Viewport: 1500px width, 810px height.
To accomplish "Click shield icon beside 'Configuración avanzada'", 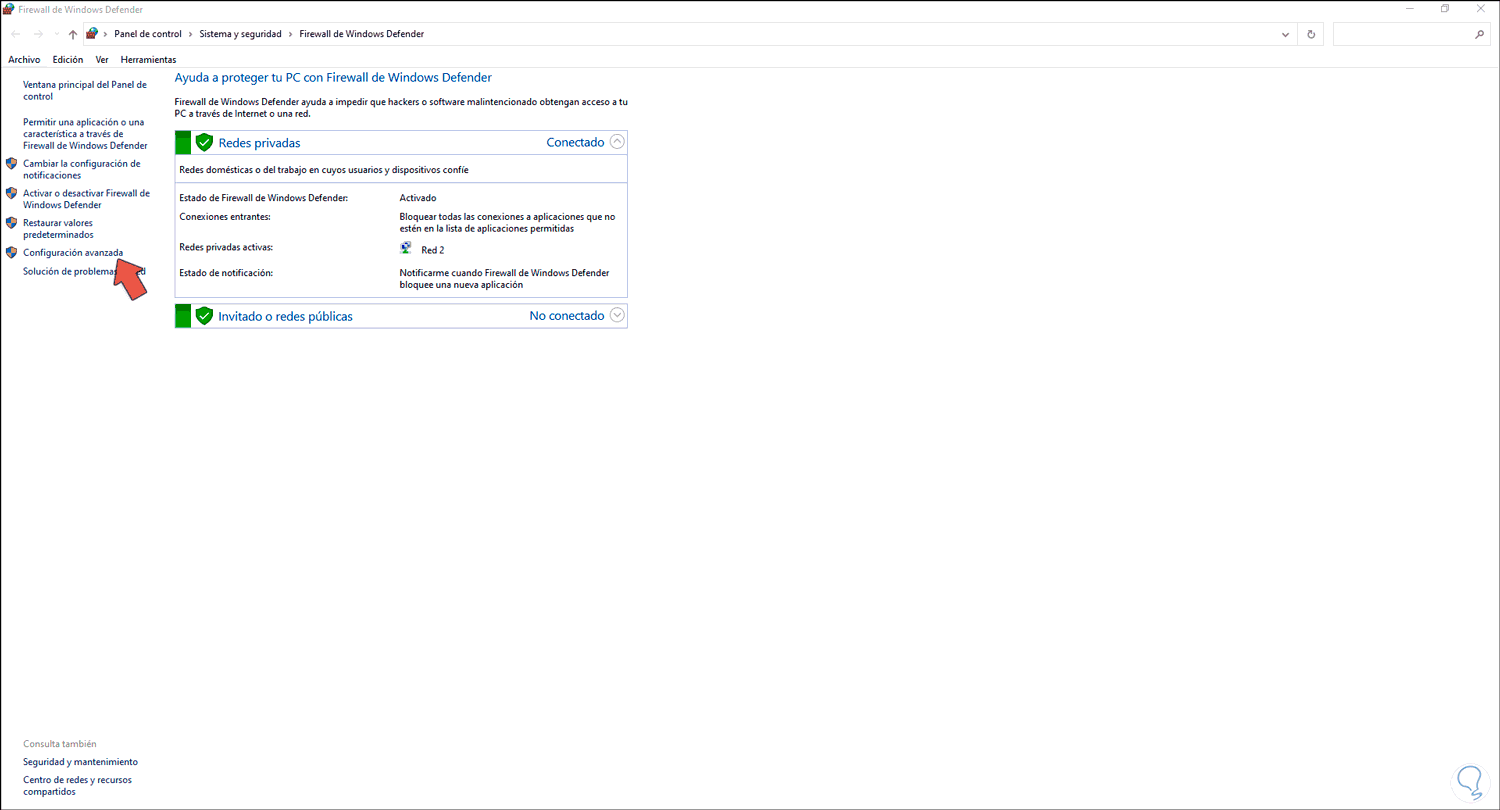I will pos(11,253).
